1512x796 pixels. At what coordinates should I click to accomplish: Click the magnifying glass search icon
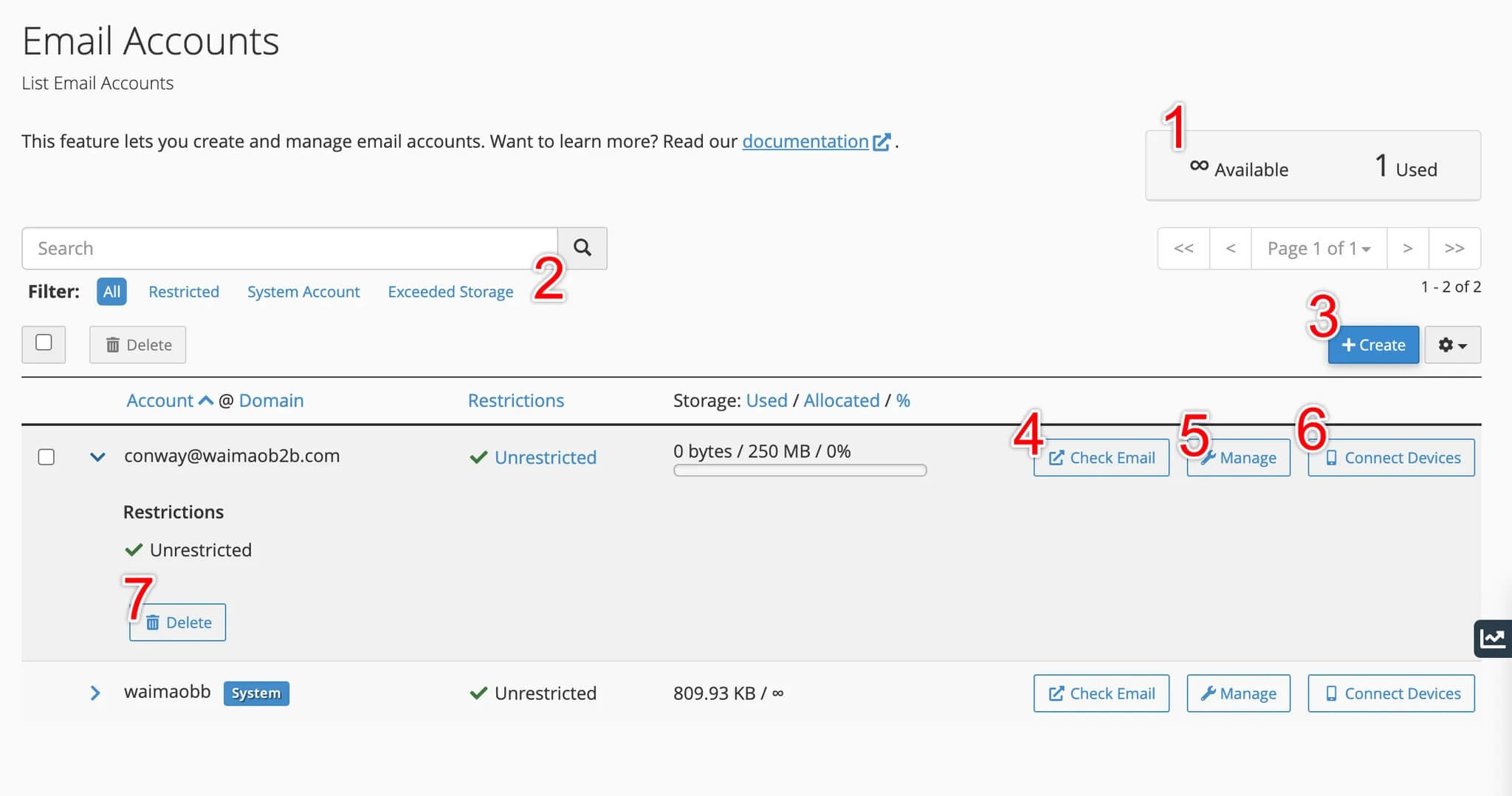(582, 248)
